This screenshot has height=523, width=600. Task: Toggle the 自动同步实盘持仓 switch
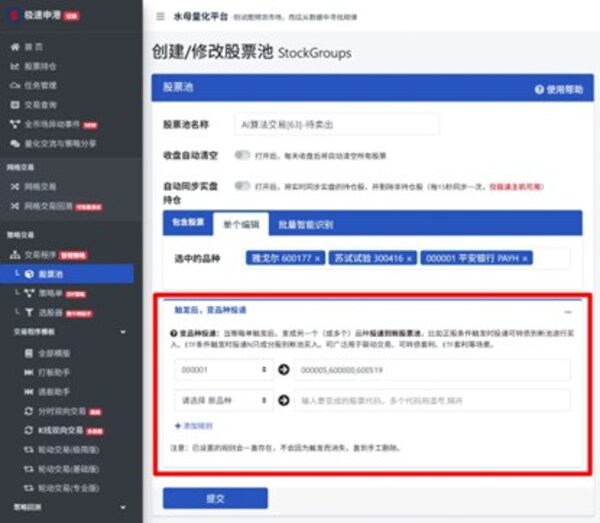(242, 185)
